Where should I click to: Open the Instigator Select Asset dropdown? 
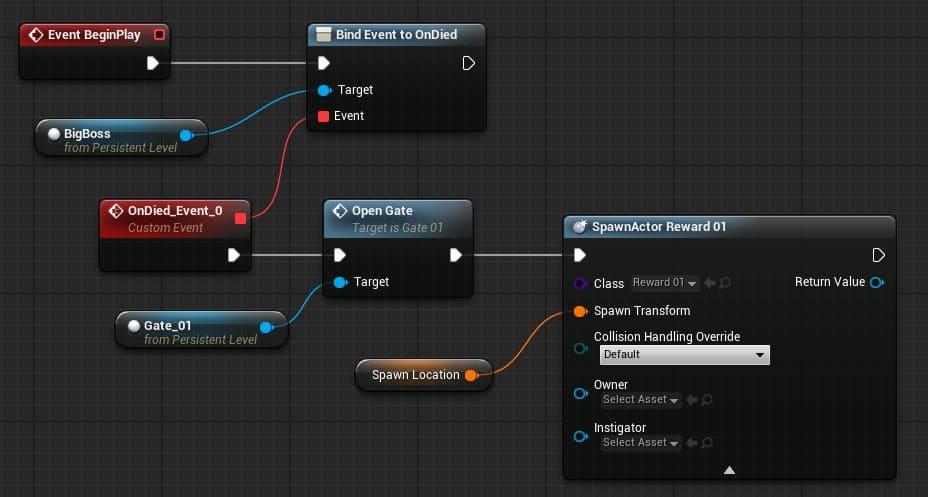click(x=641, y=443)
